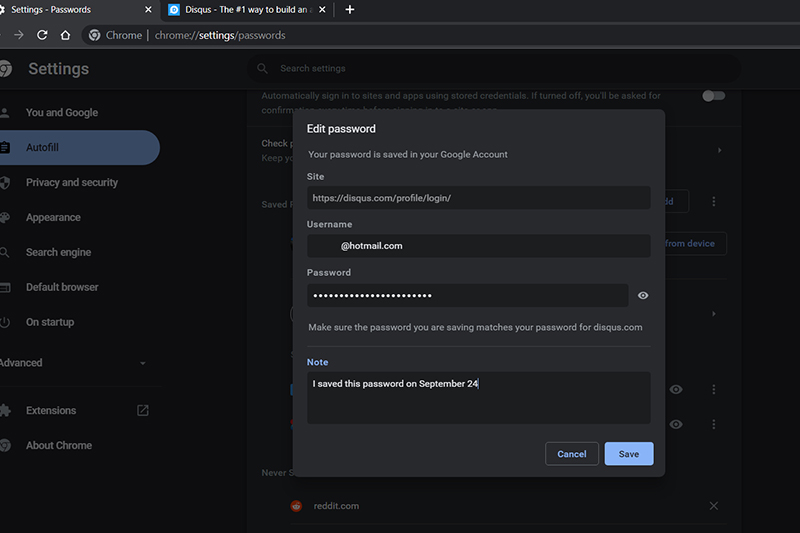Open You and Google settings section

pos(62,113)
